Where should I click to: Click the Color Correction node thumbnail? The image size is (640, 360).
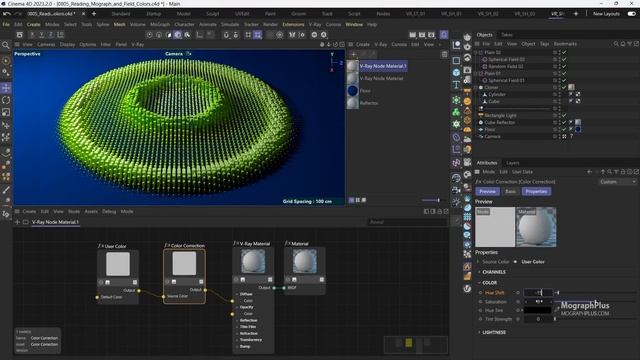pyautogui.click(x=184, y=263)
